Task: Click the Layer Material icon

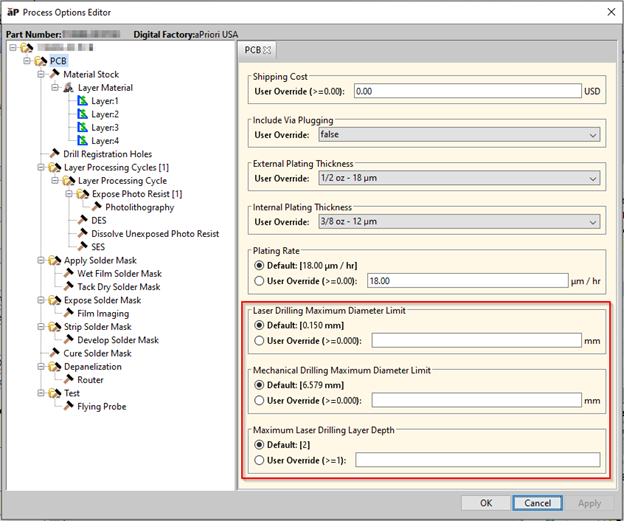Action: [68, 88]
